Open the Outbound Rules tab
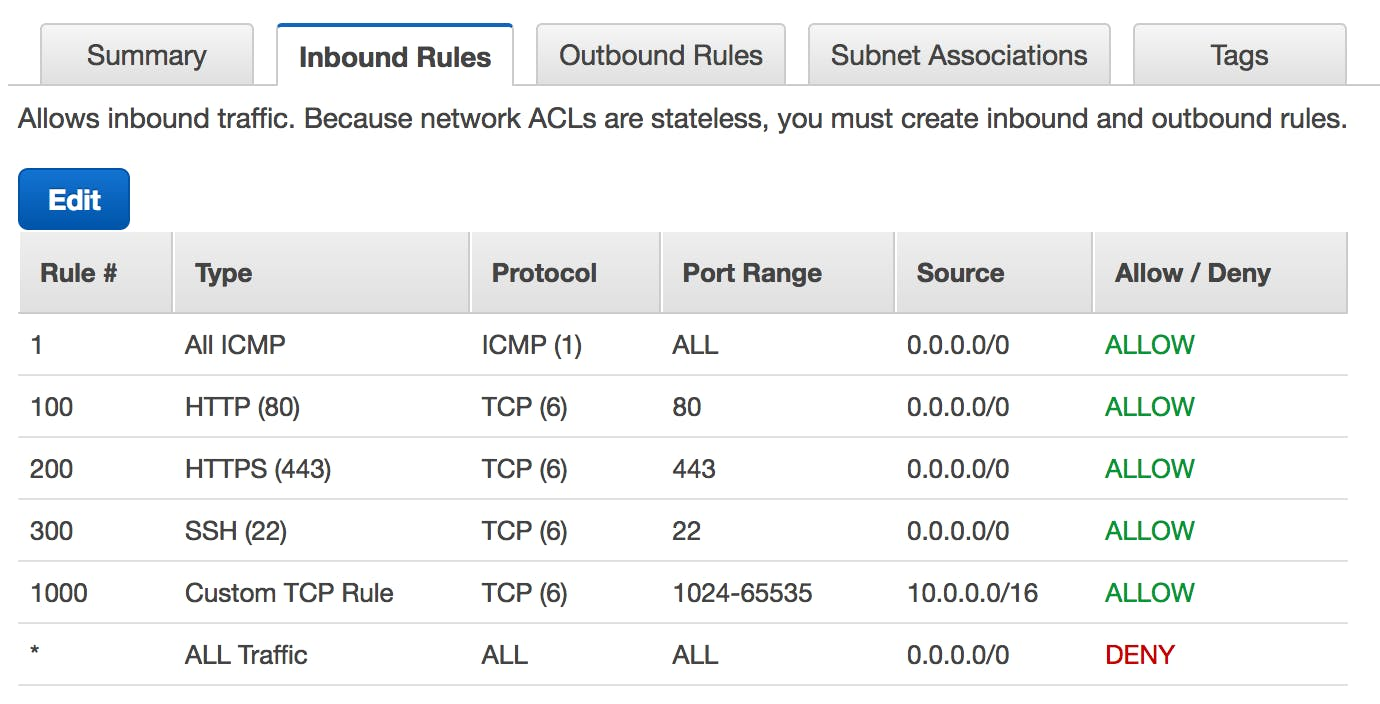This screenshot has width=1380, height=704. tap(661, 55)
